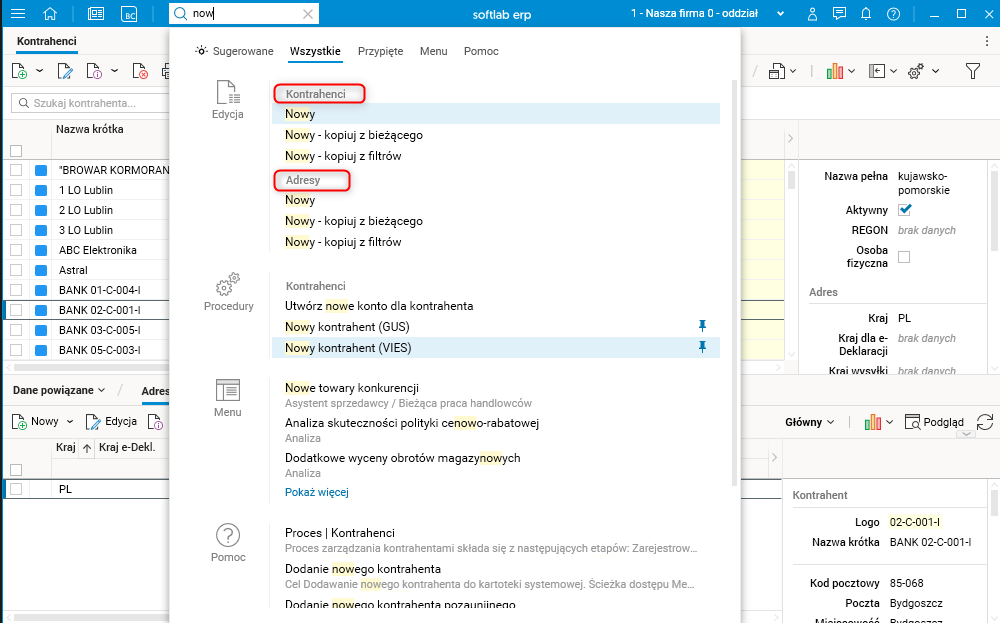Expand the dropdown next to contractor info icon
The image size is (1000, 623).
pos(114,71)
